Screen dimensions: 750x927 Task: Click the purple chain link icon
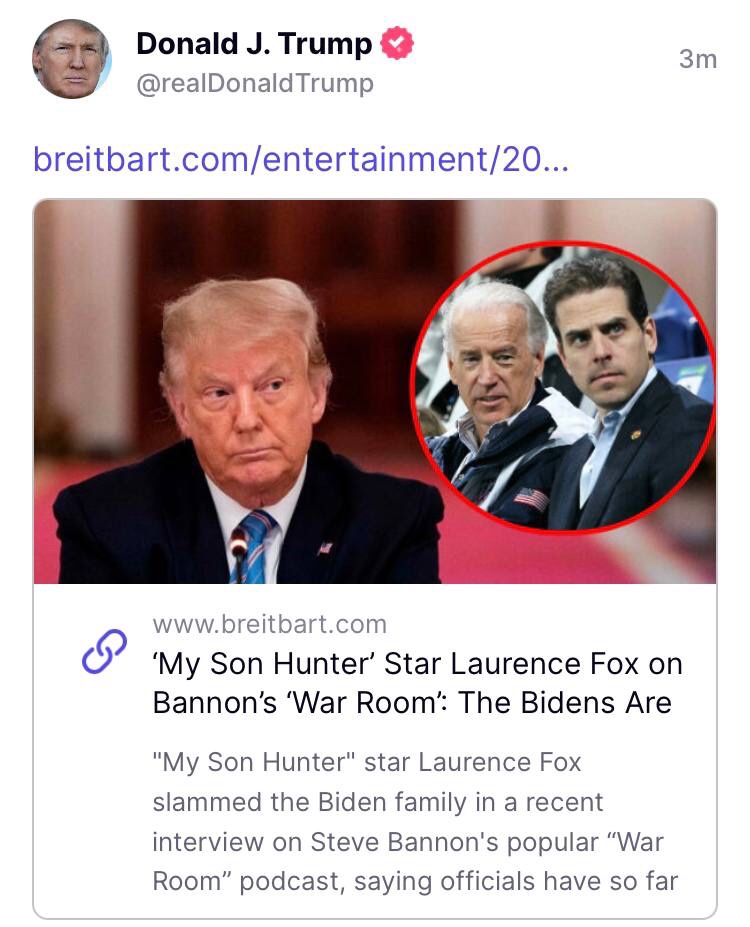(x=104, y=650)
